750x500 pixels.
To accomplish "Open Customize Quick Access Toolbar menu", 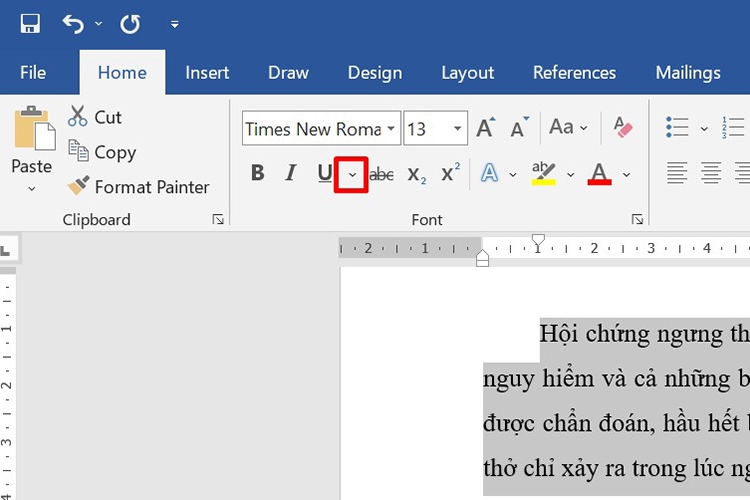I will [175, 24].
